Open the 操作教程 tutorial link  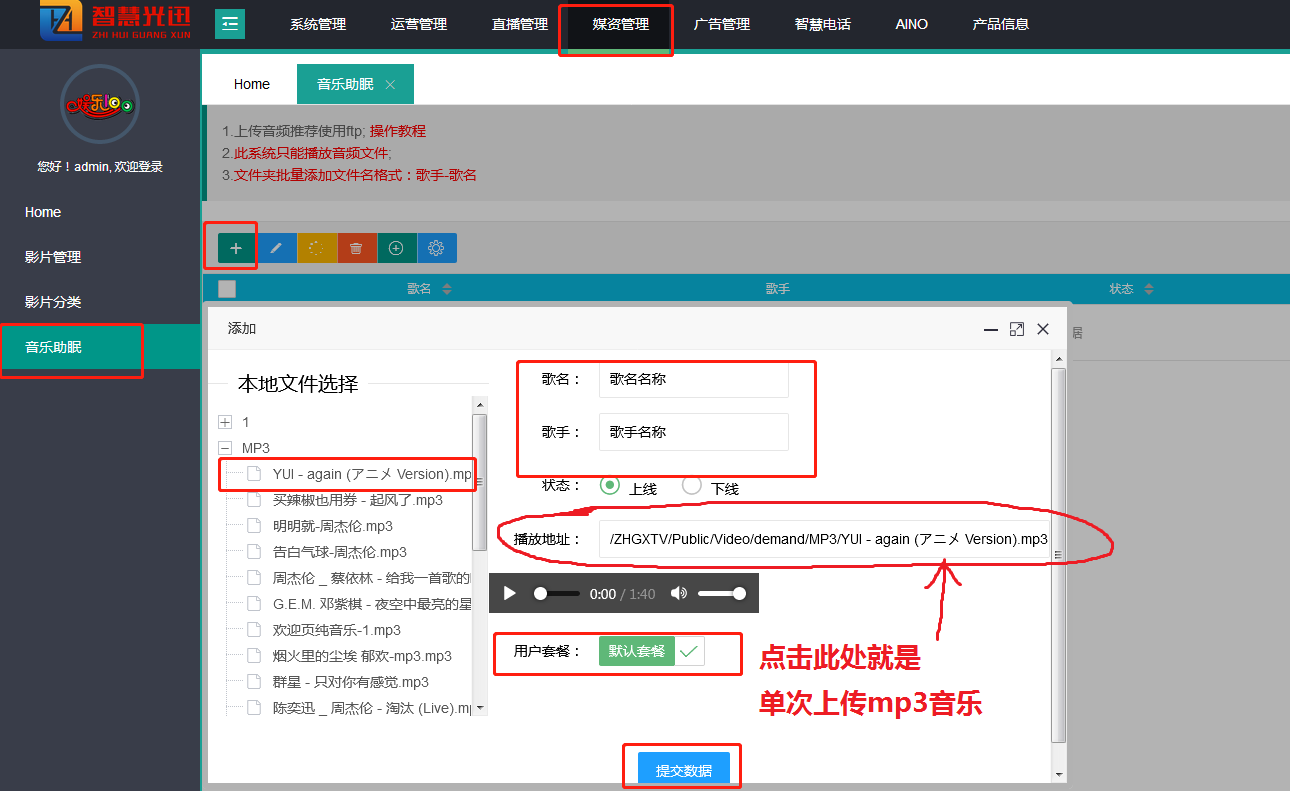(397, 131)
